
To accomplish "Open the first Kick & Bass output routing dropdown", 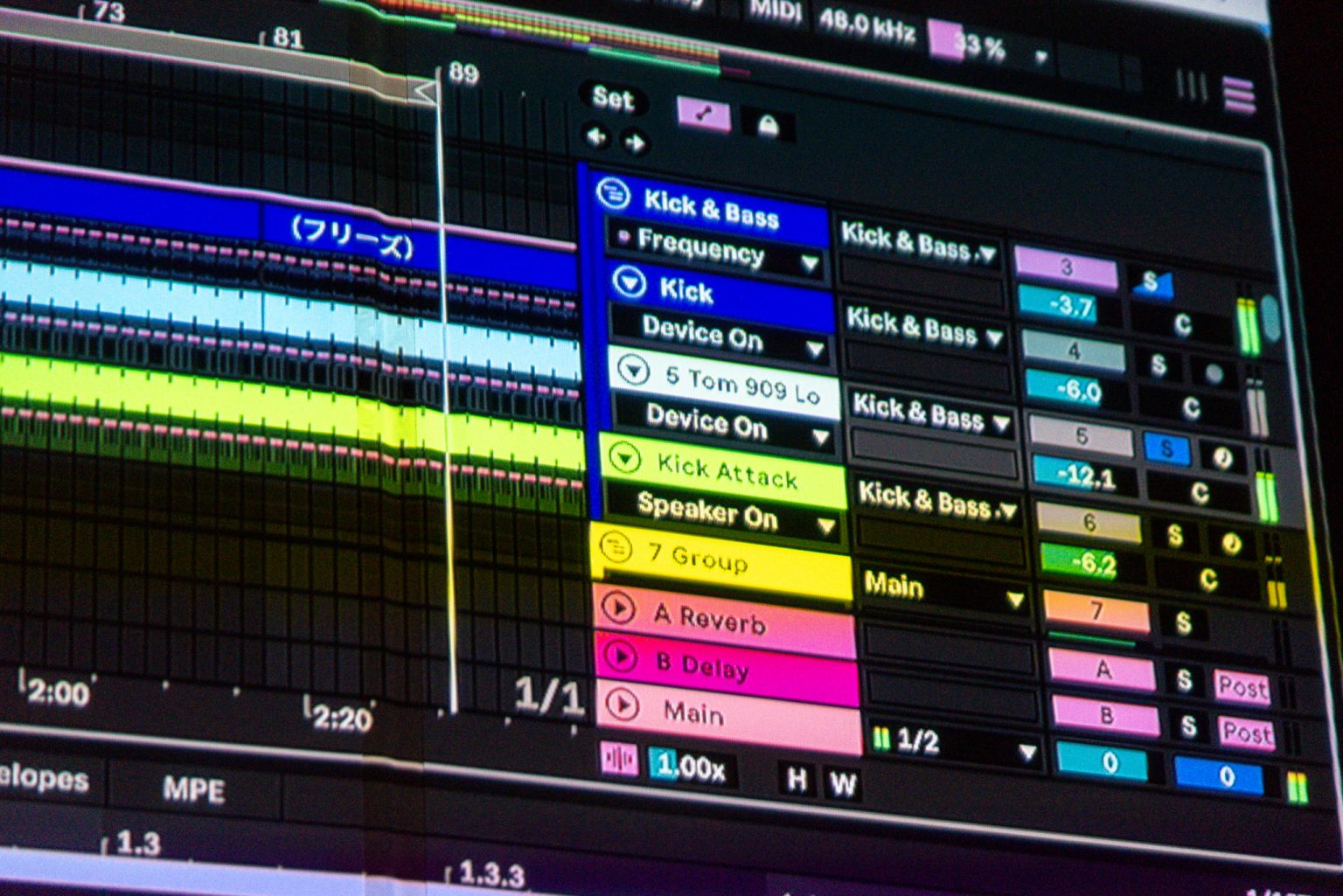I will coord(919,243).
